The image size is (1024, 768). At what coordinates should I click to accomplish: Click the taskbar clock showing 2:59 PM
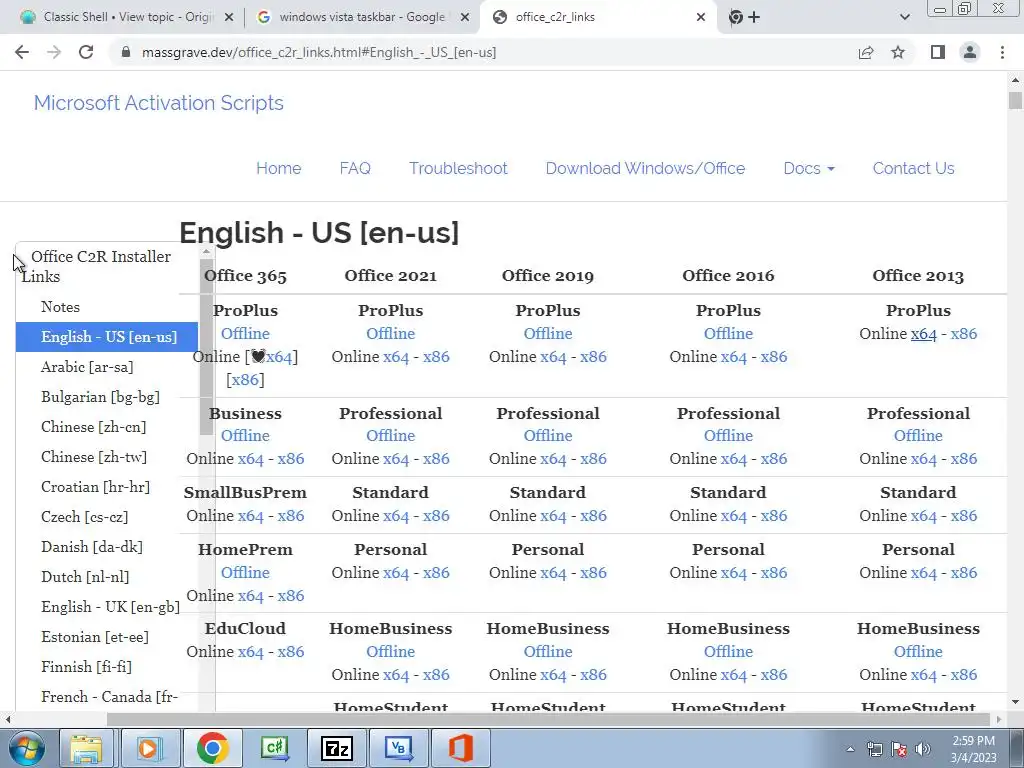pos(973,749)
